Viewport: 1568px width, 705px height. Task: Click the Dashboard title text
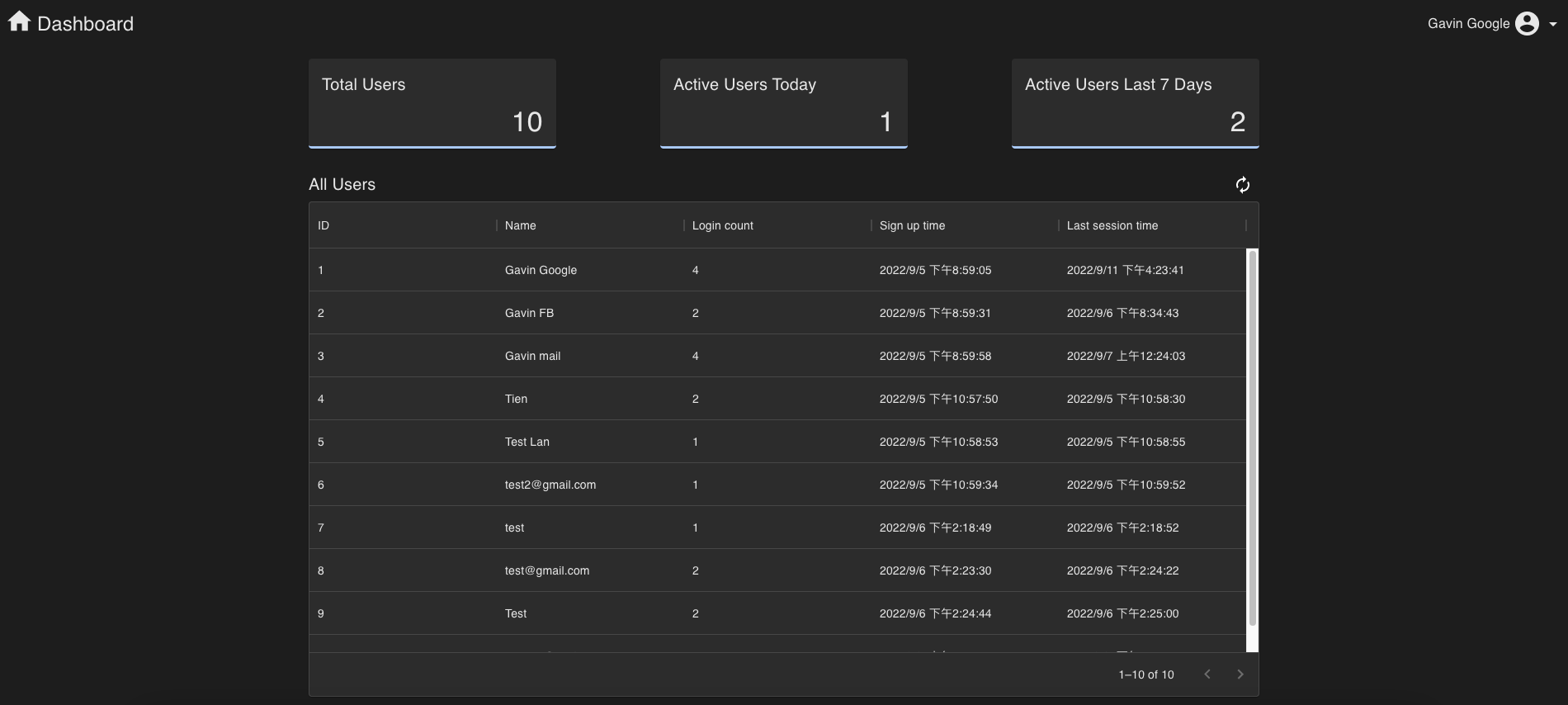[x=85, y=24]
